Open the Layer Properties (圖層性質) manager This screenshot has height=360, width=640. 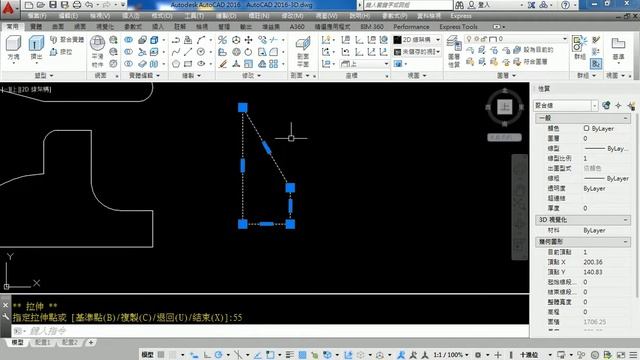pos(454,52)
